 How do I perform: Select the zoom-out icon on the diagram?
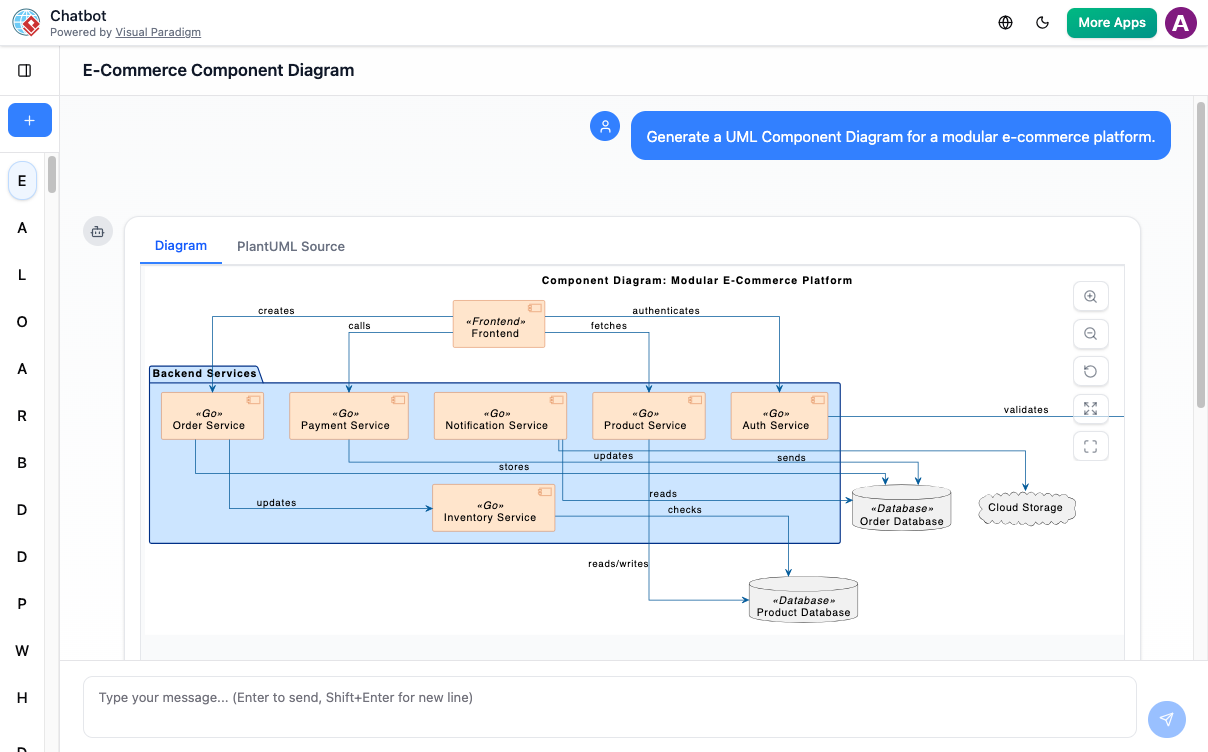tap(1090, 333)
